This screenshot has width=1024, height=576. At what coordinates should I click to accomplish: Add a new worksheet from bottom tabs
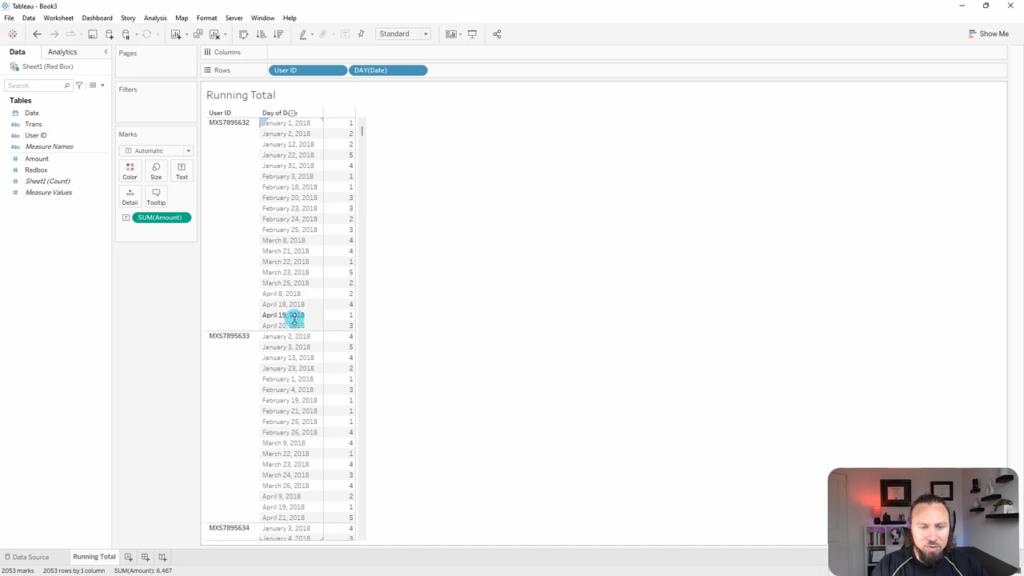[x=128, y=557]
